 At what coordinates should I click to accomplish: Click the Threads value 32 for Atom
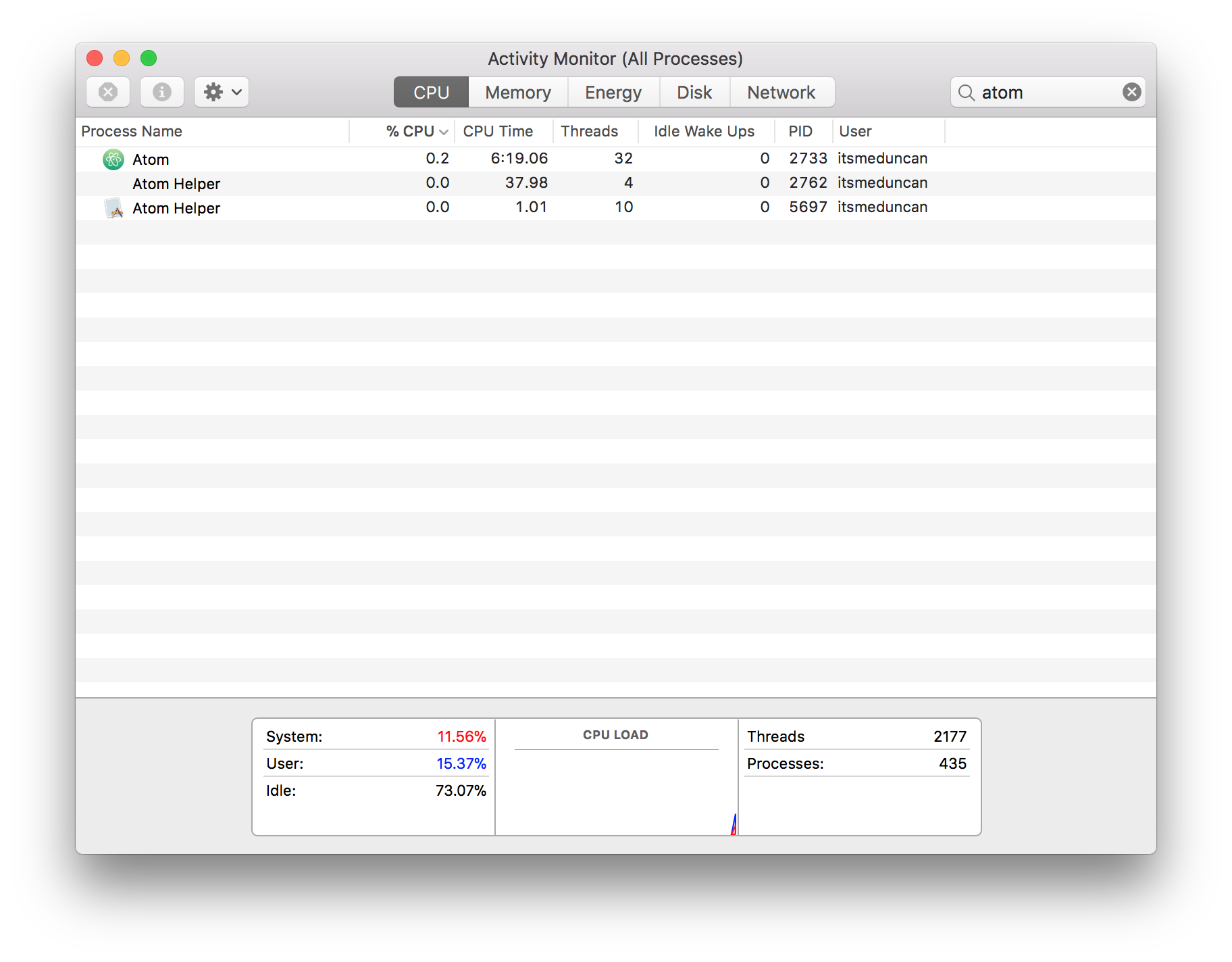[x=623, y=158]
